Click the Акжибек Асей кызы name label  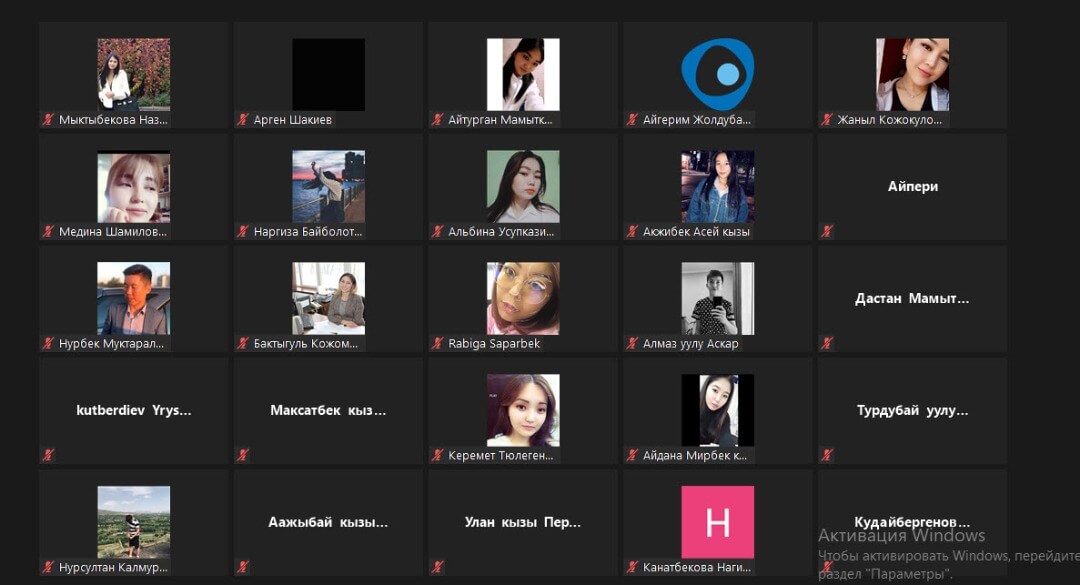tap(696, 232)
